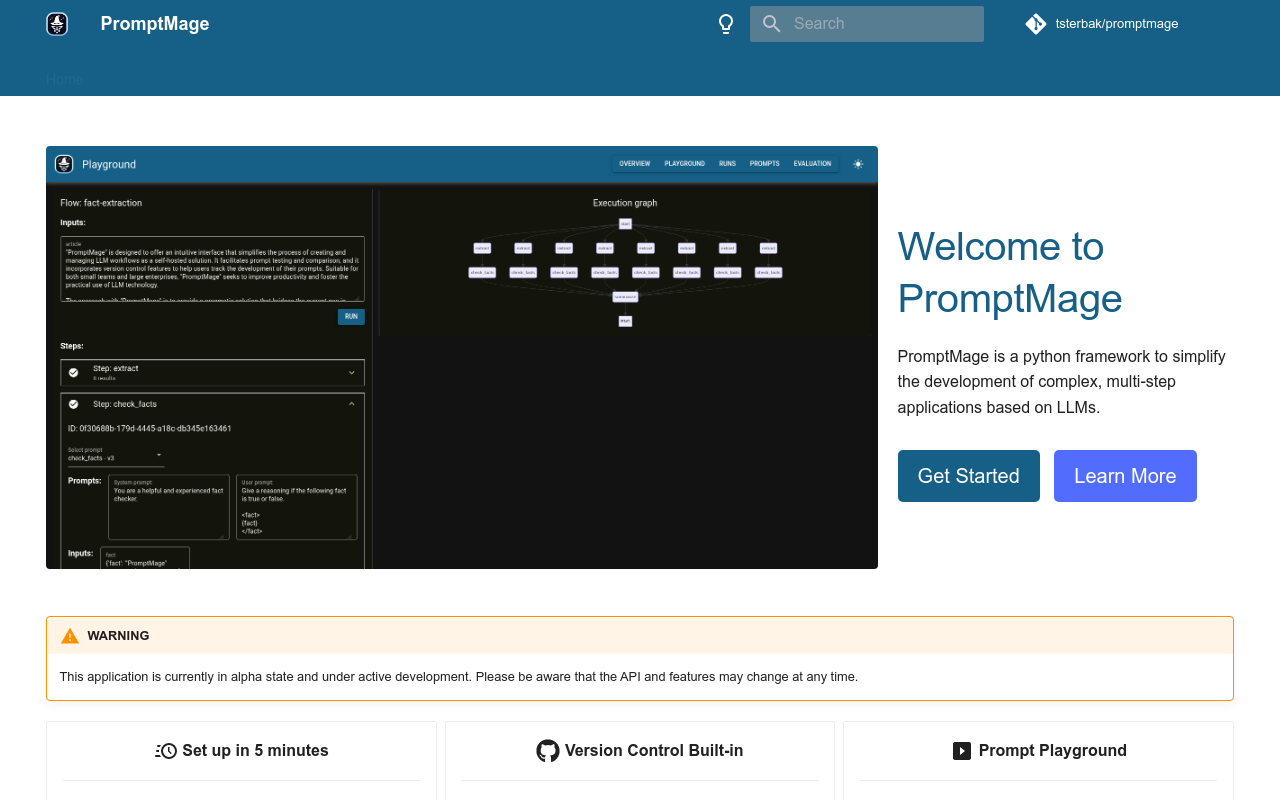Click the git repository icon
The width and height of the screenshot is (1280, 800).
(1036, 24)
